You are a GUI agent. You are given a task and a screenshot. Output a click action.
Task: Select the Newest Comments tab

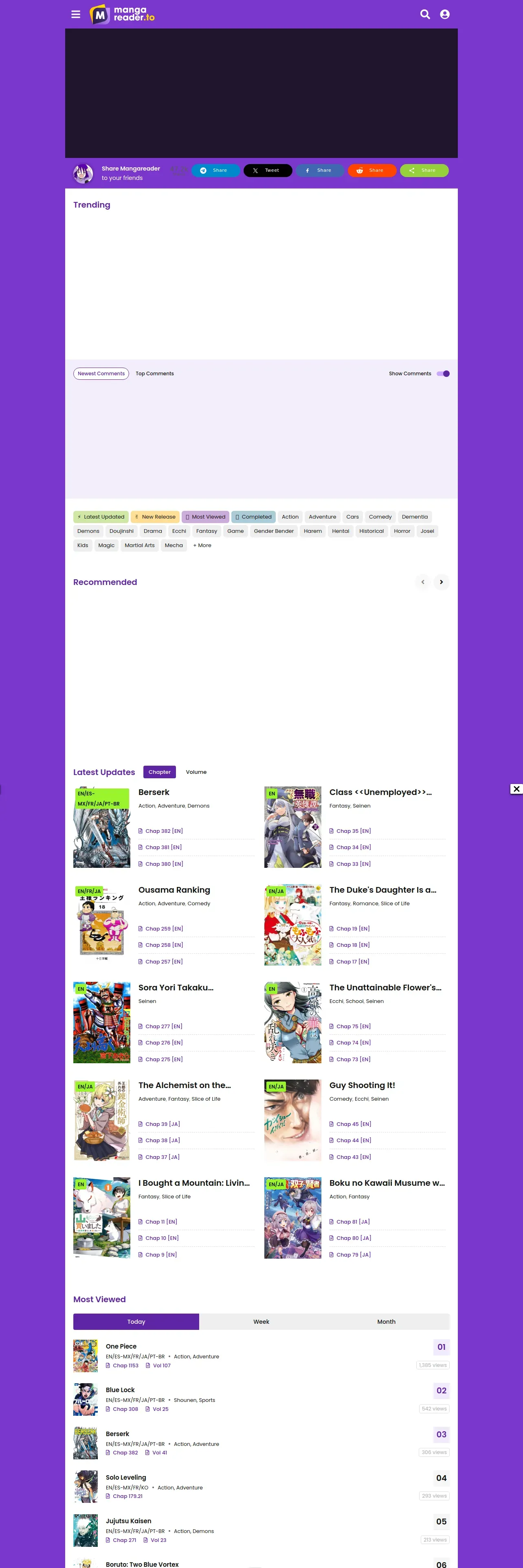101,374
